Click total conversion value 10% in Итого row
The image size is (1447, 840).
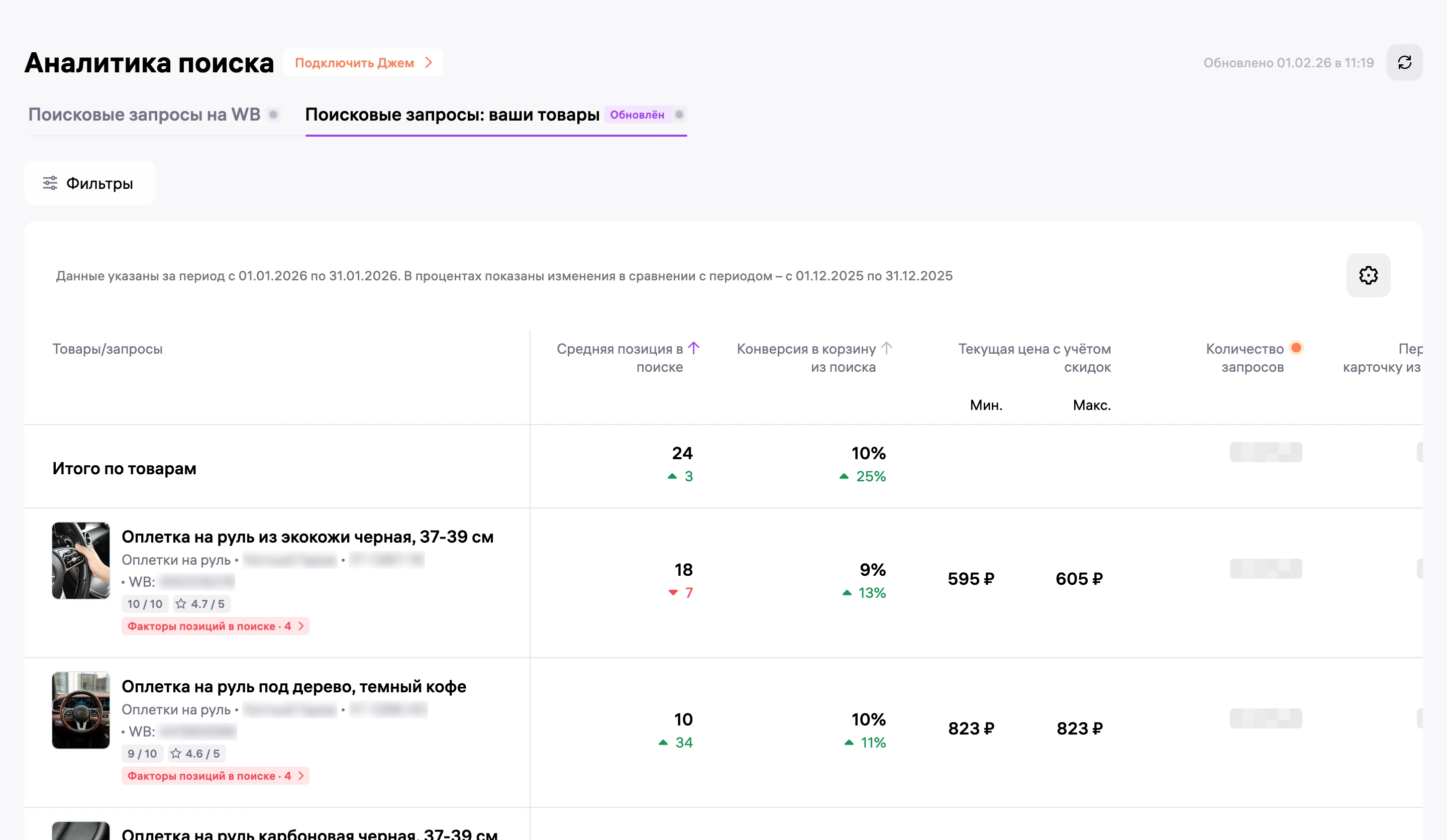(868, 453)
